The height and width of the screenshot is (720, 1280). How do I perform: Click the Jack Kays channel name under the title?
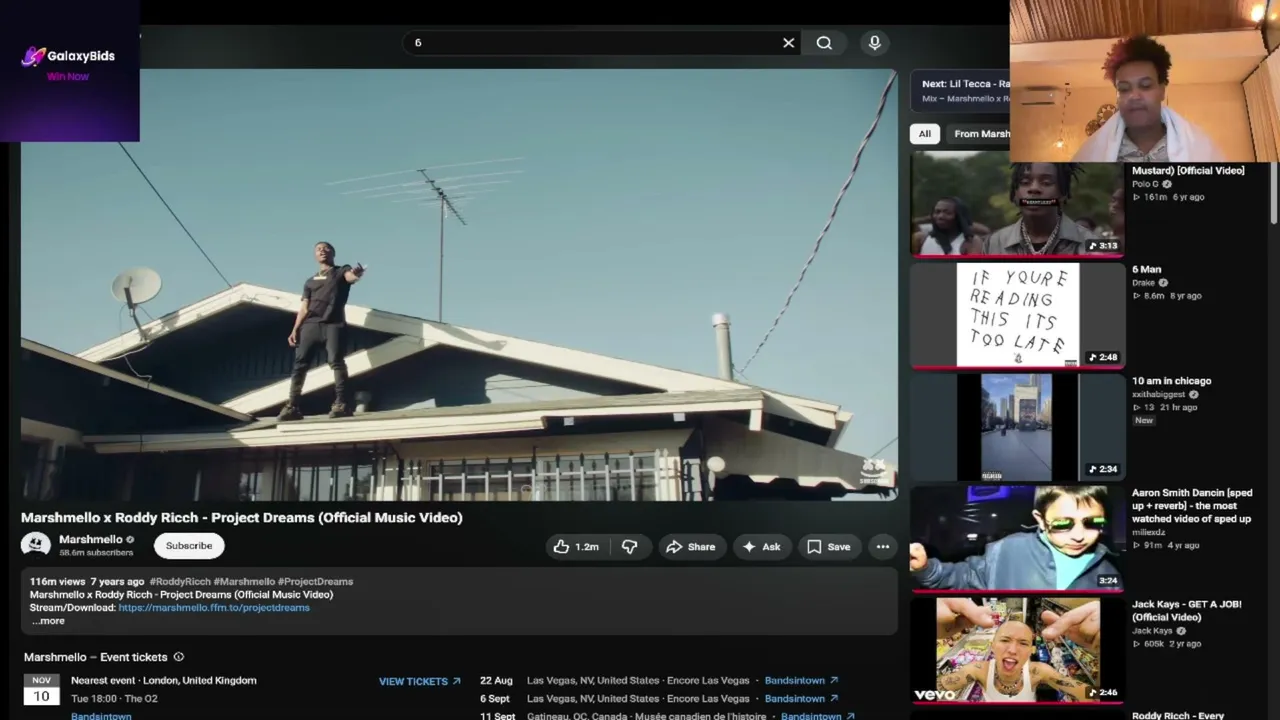click(1152, 631)
